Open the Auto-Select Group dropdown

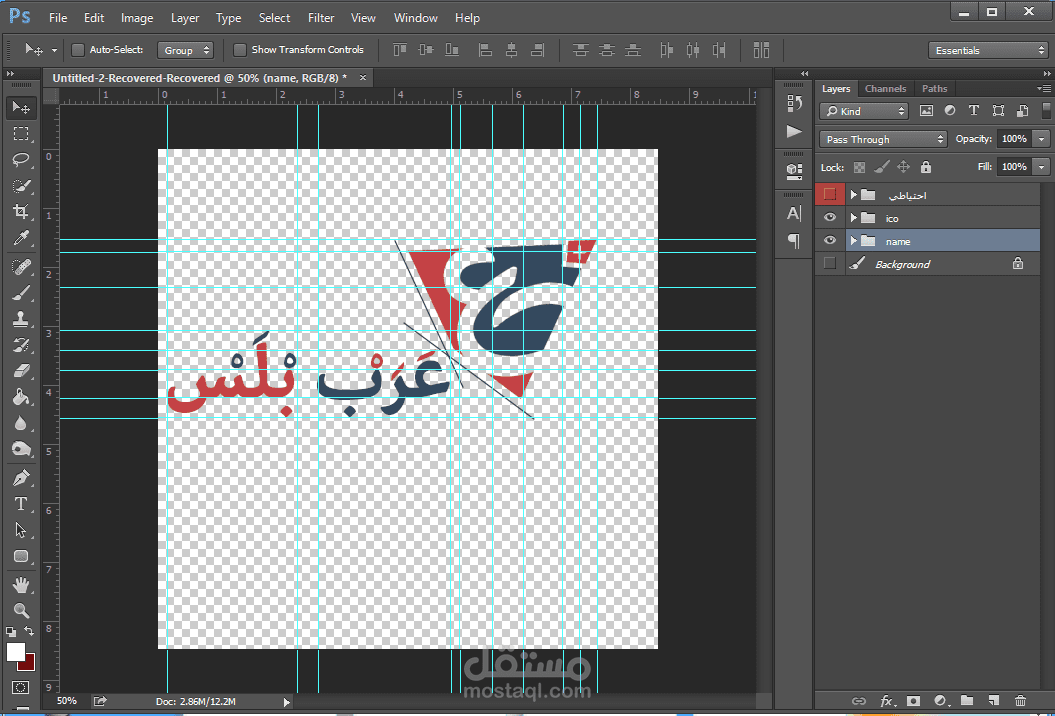click(184, 50)
